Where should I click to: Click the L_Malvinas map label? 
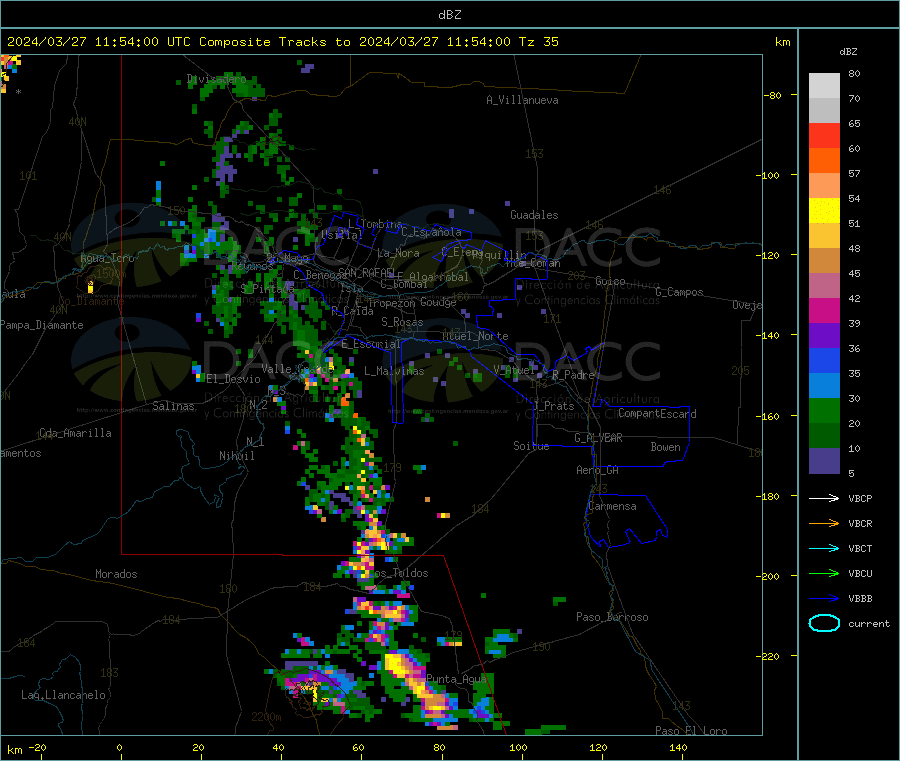point(394,371)
